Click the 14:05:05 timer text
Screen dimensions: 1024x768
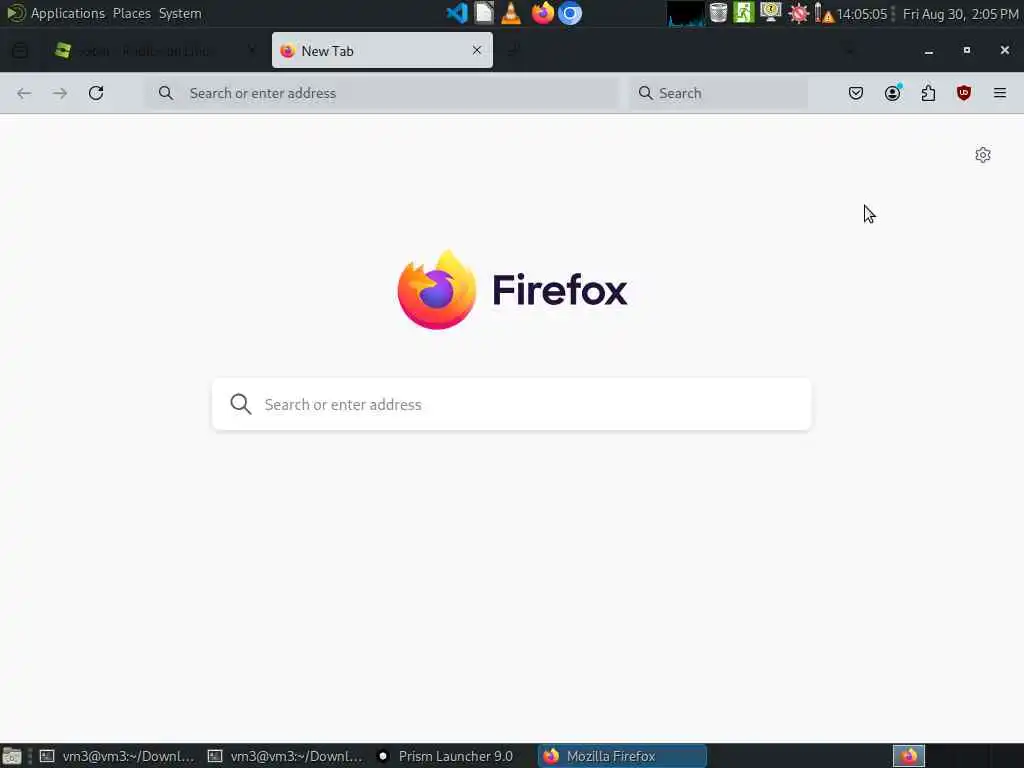point(862,14)
